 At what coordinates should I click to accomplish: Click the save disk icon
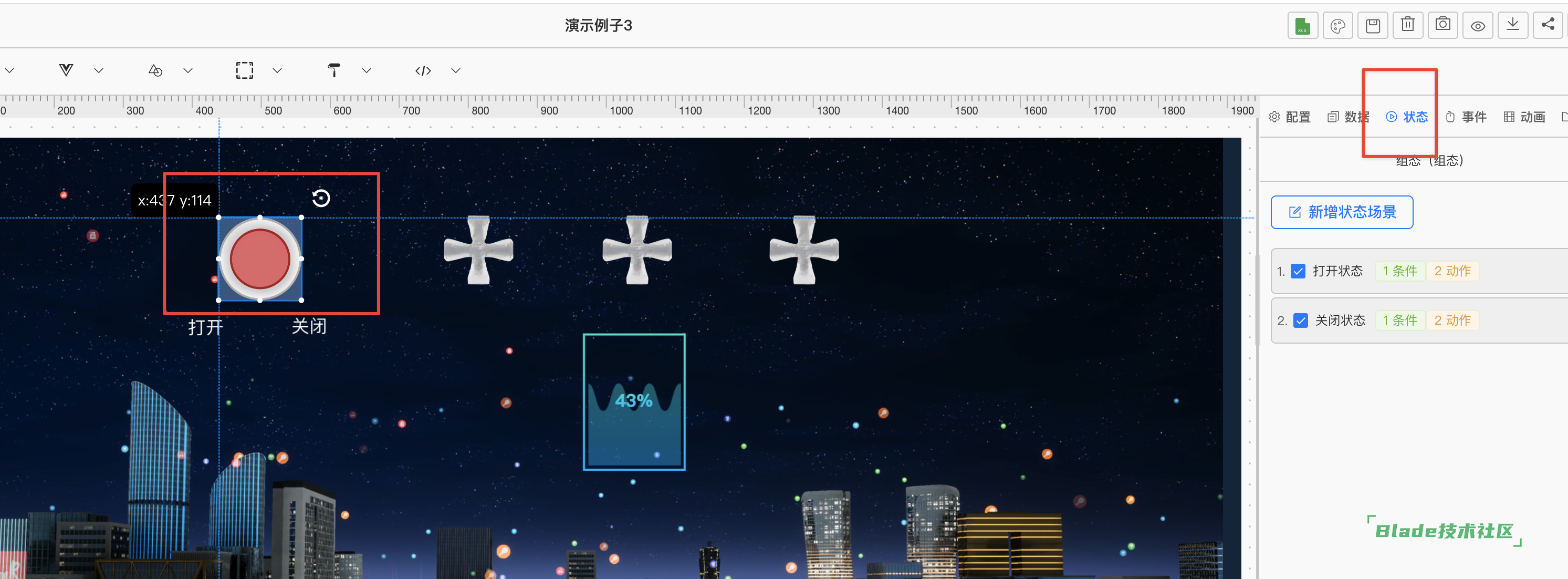[1373, 26]
